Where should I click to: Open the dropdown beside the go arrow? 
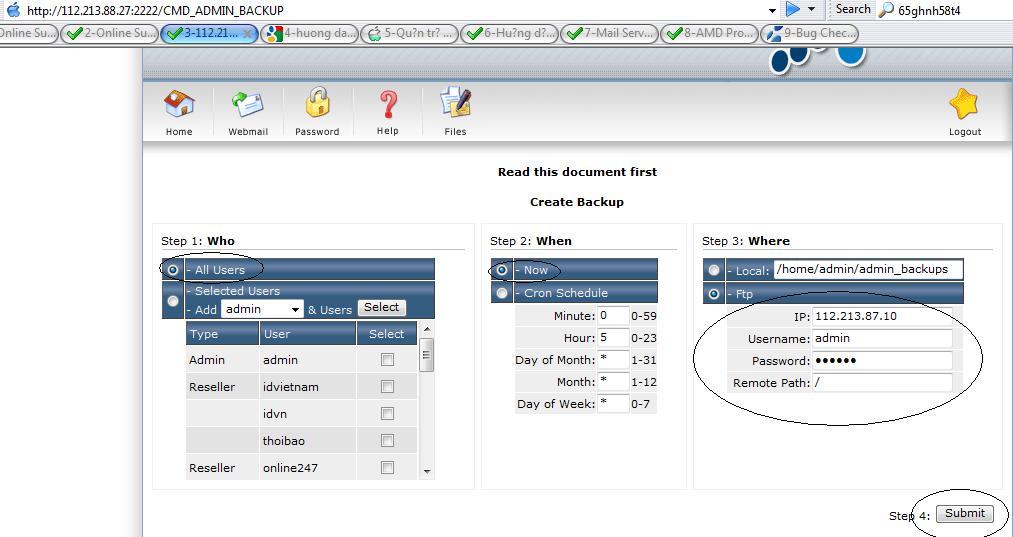coord(811,10)
